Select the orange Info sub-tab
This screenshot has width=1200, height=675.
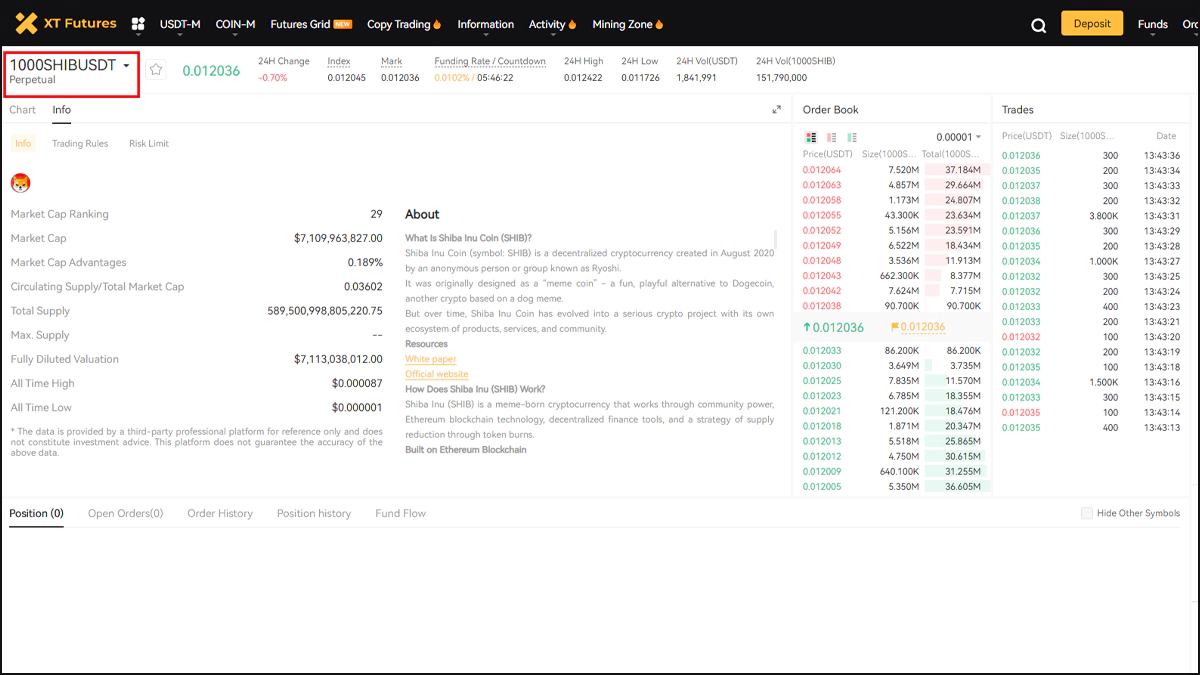(x=23, y=144)
